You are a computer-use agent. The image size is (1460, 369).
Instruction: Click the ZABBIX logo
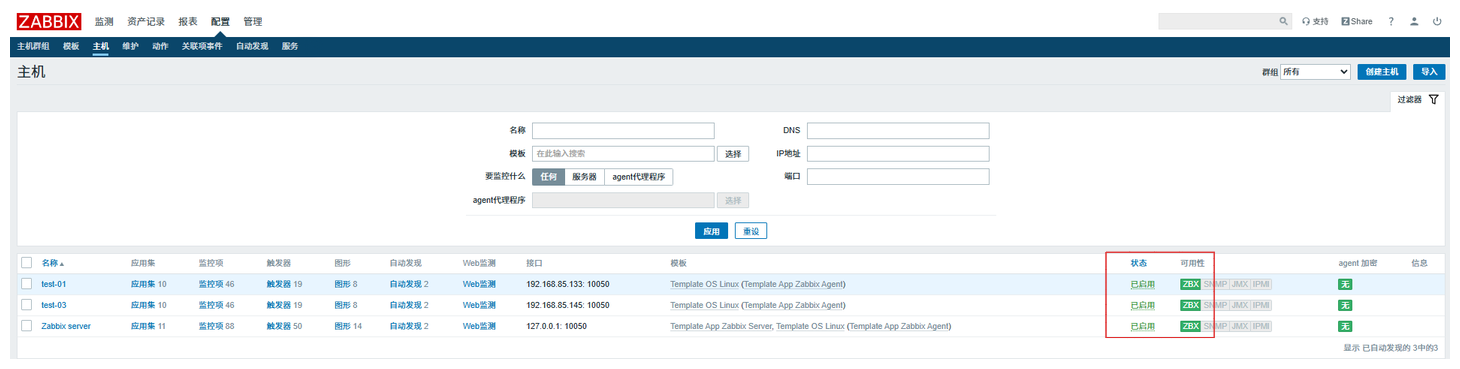tap(49, 21)
